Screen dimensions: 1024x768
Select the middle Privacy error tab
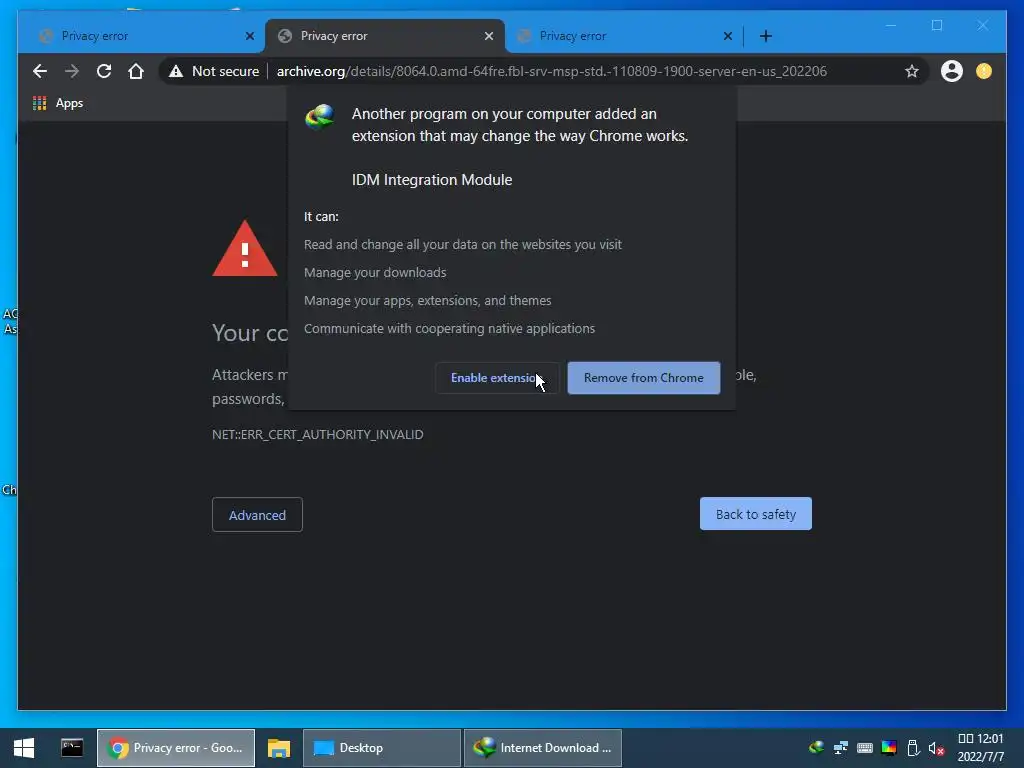[x=384, y=36]
